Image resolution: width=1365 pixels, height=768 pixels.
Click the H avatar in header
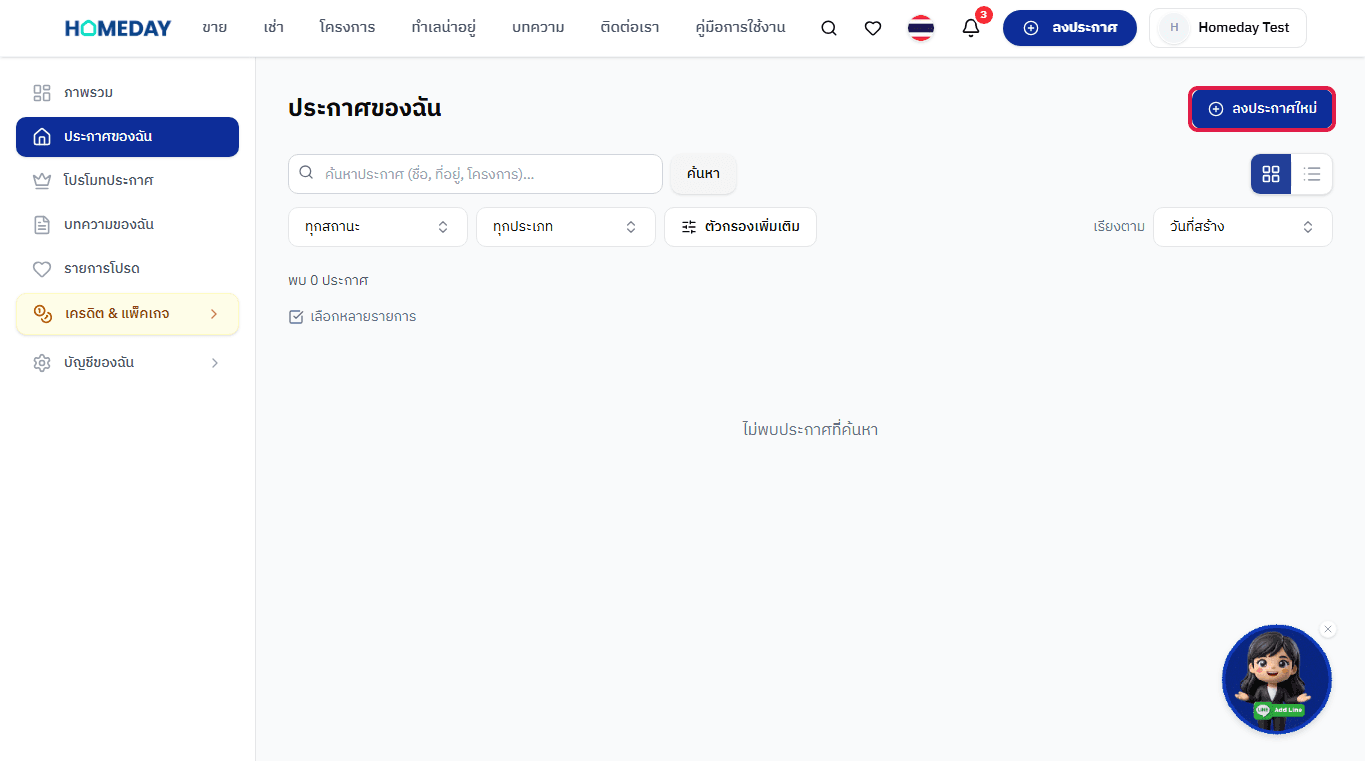(x=1174, y=28)
